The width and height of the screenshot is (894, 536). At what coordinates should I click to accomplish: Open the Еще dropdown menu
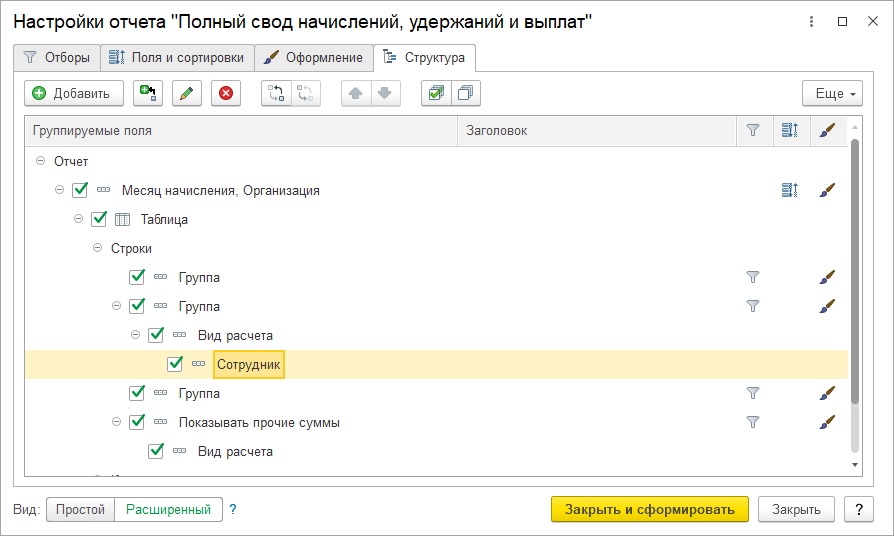point(832,93)
